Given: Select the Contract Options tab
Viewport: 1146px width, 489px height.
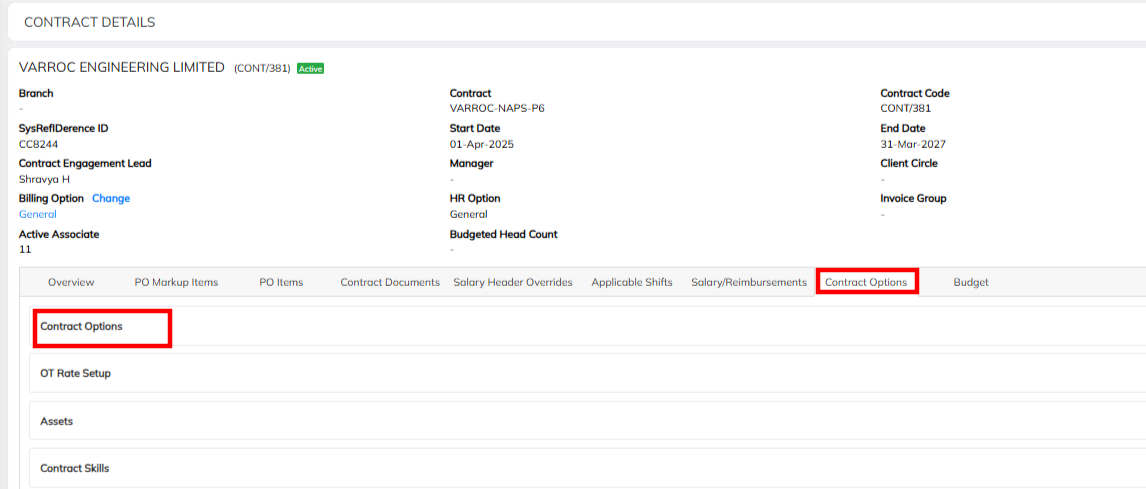Looking at the screenshot, I should click(x=866, y=282).
